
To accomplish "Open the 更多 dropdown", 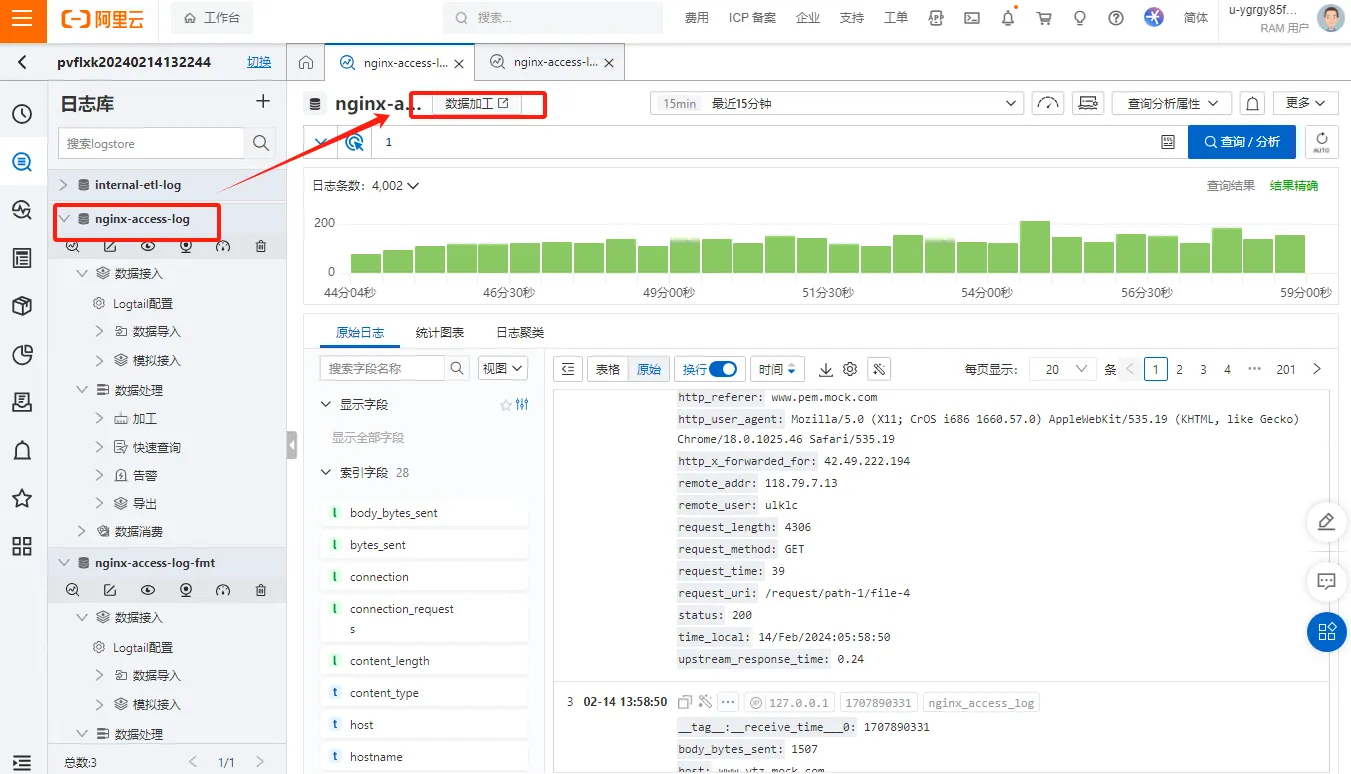I will point(1305,103).
